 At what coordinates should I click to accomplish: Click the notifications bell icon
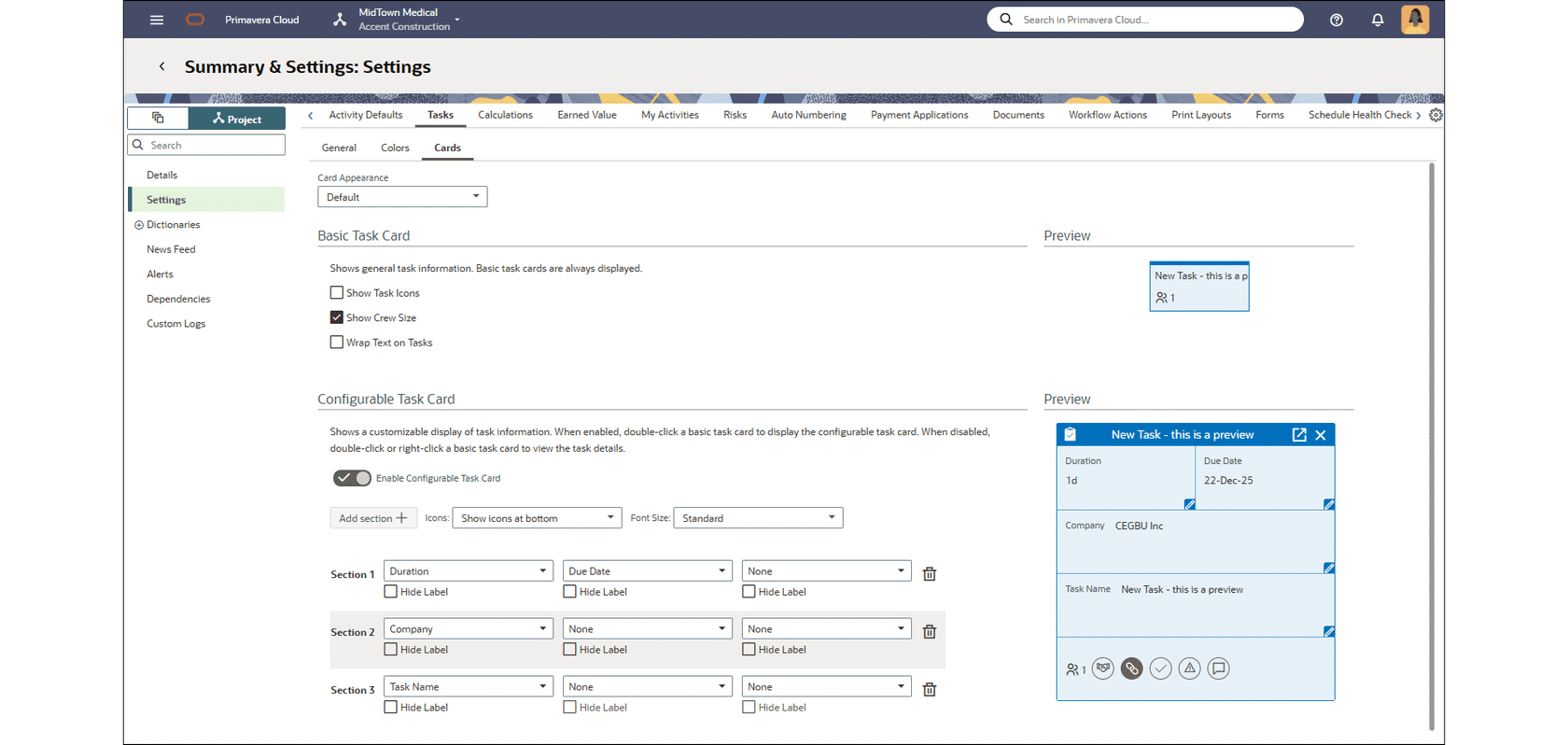(x=1377, y=20)
